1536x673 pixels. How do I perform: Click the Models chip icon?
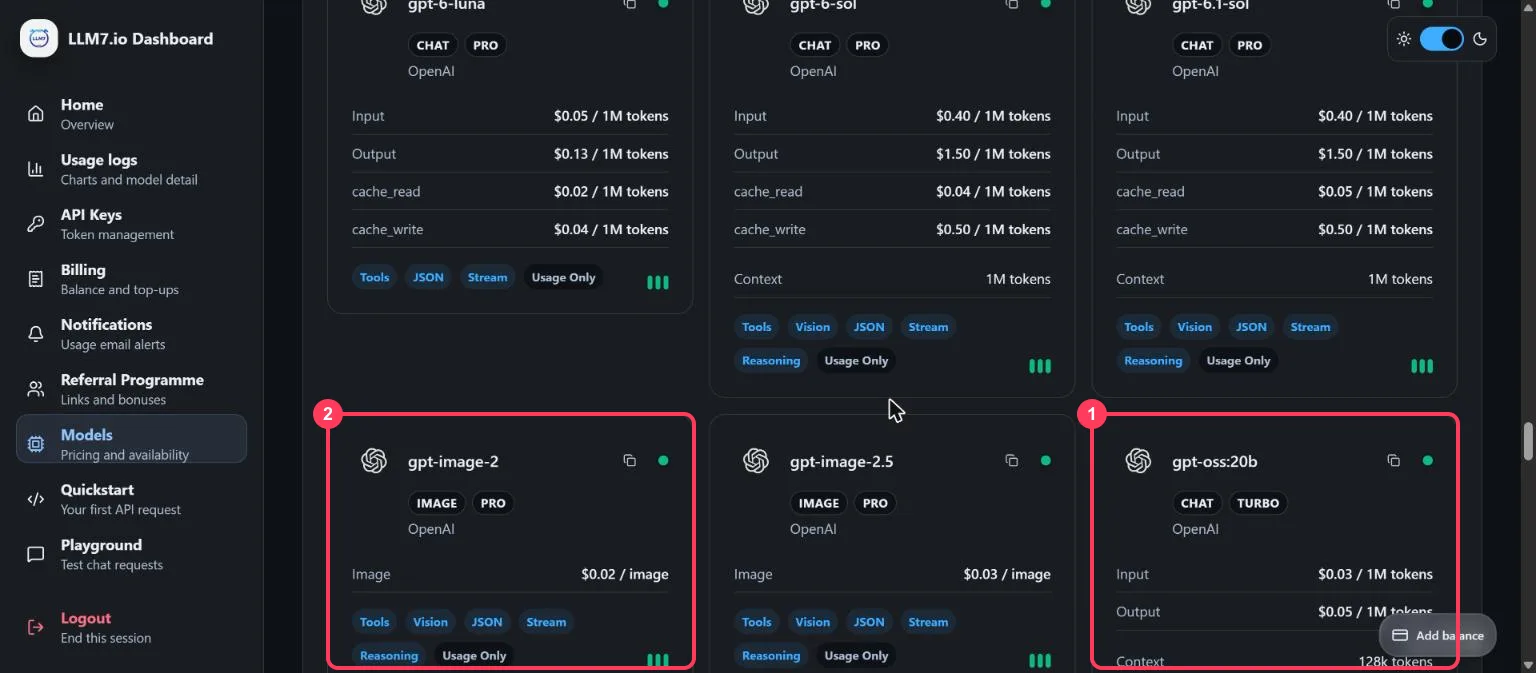tap(36, 444)
